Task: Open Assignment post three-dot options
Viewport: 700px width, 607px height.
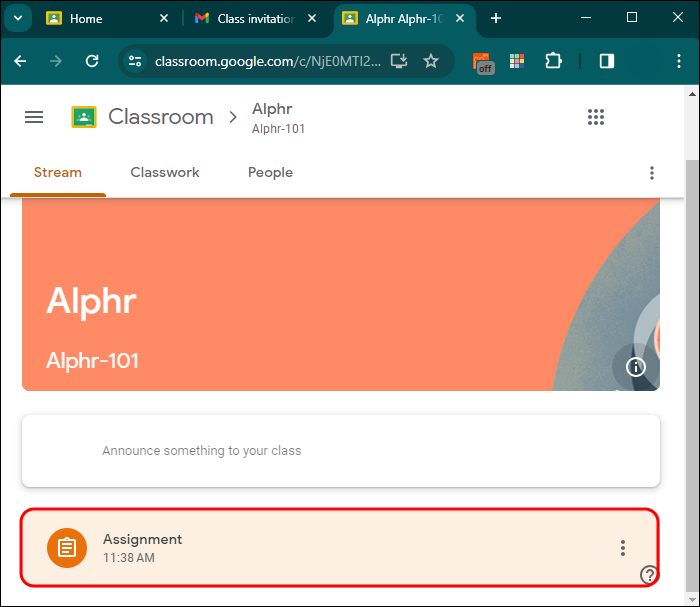Action: 623,548
